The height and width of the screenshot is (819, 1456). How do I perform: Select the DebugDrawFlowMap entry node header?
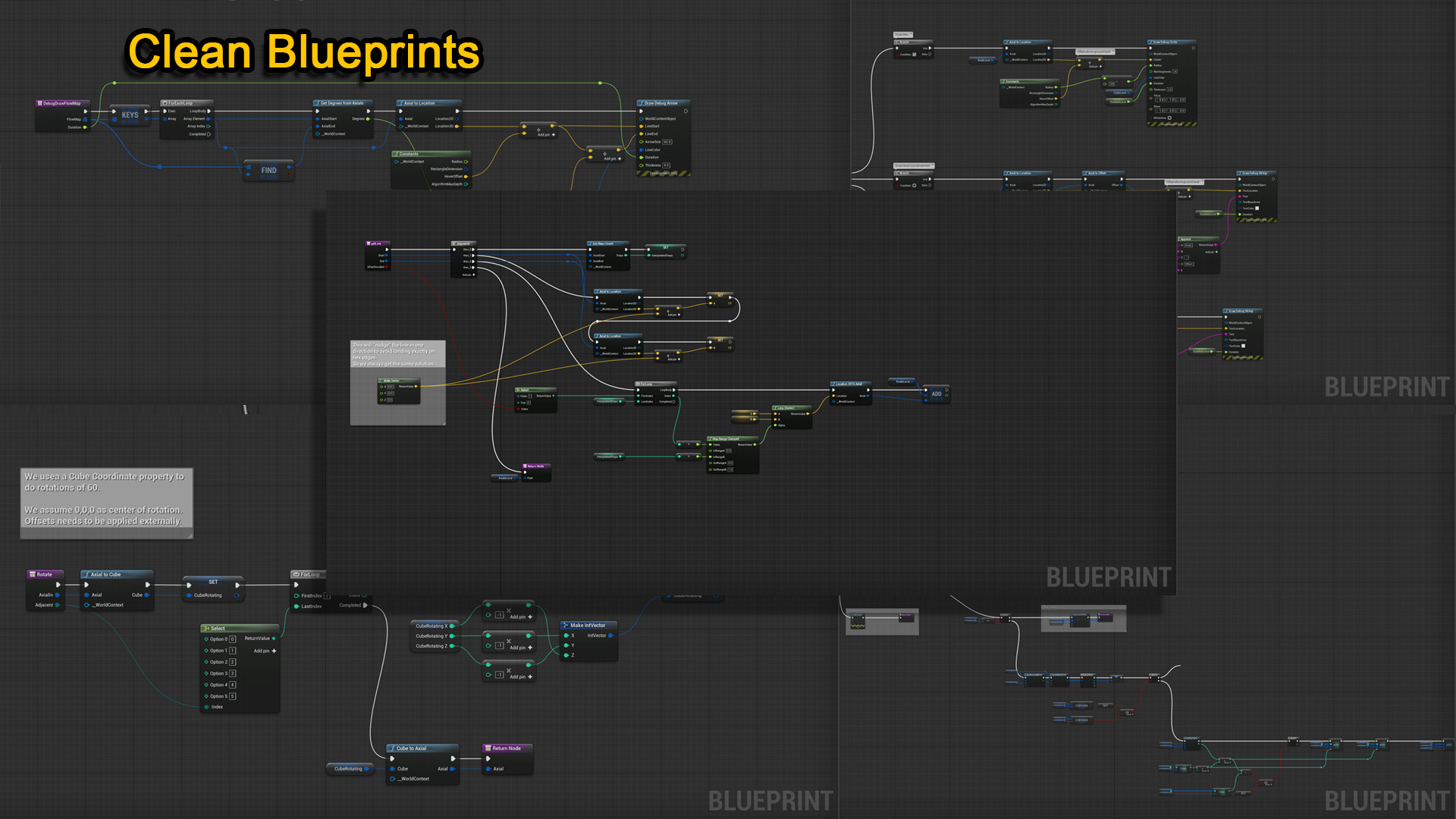click(x=62, y=103)
